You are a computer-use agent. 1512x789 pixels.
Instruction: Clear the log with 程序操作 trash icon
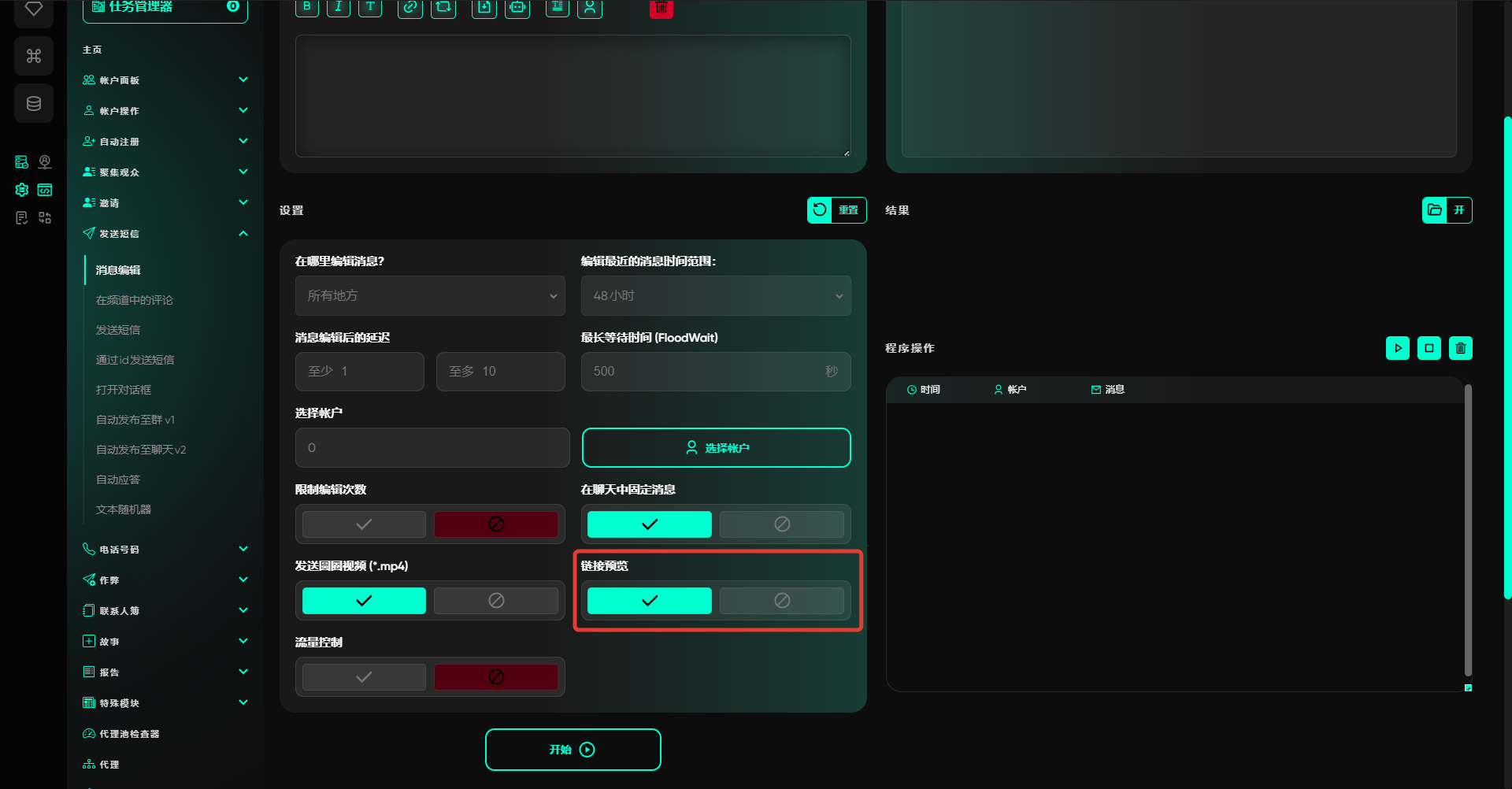(x=1460, y=348)
